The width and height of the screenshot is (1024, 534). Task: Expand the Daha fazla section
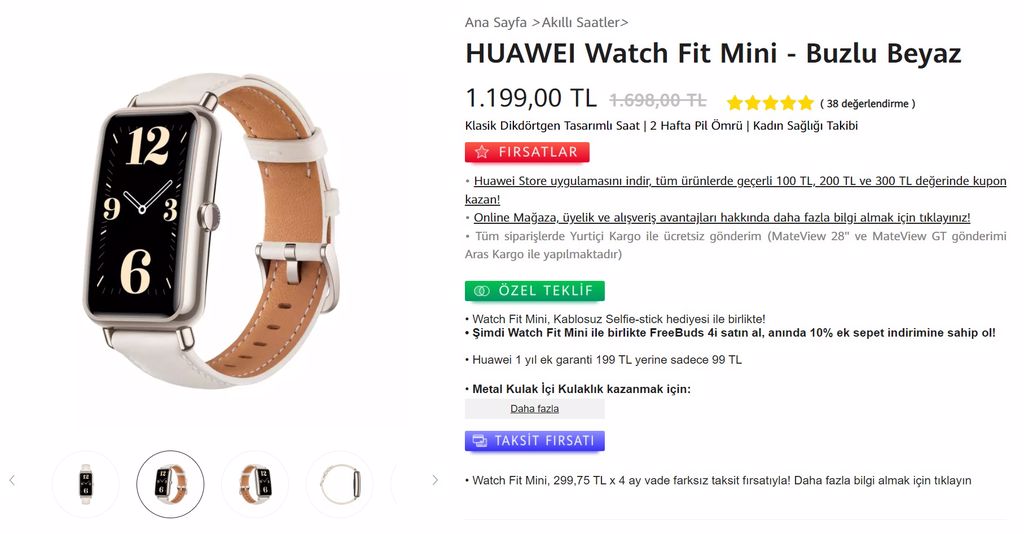535,409
